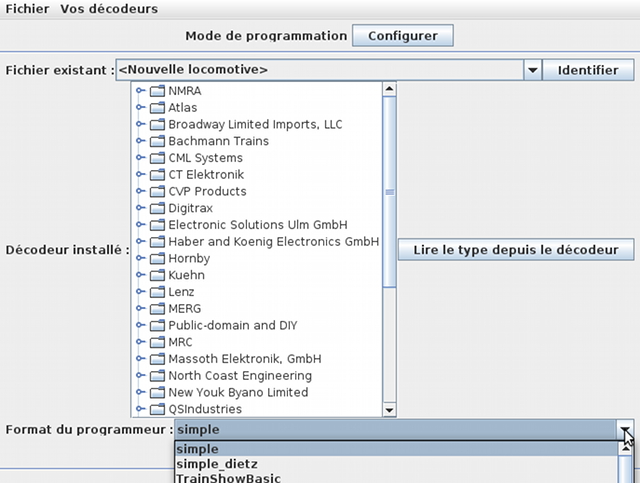
Task: Select Haber and Koenig Electronics GmbH text
Action: (x=274, y=241)
